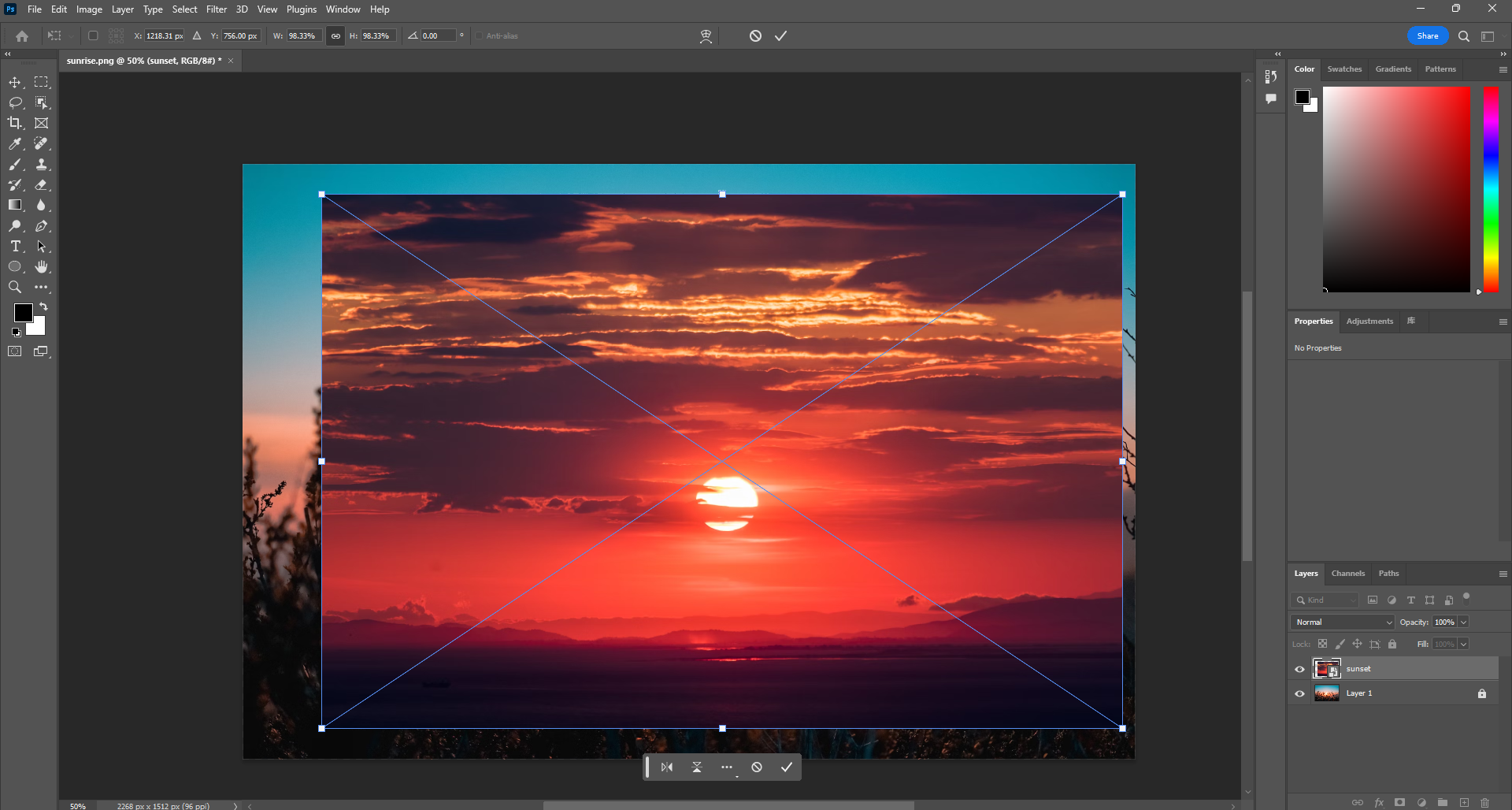
Task: Select the Zoom tool in toolbar
Action: pyautogui.click(x=15, y=288)
